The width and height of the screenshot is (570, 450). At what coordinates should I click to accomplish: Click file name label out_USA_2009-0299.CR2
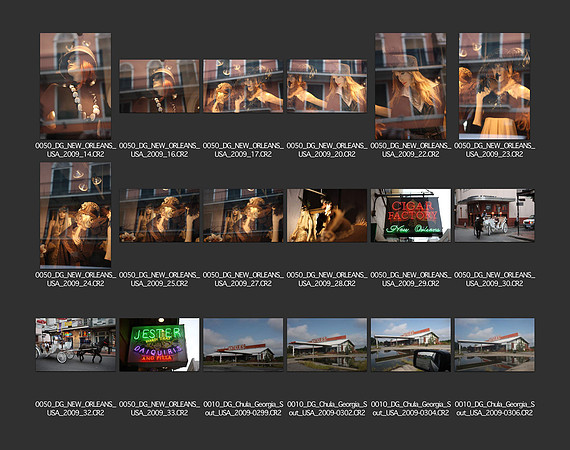click(x=243, y=409)
